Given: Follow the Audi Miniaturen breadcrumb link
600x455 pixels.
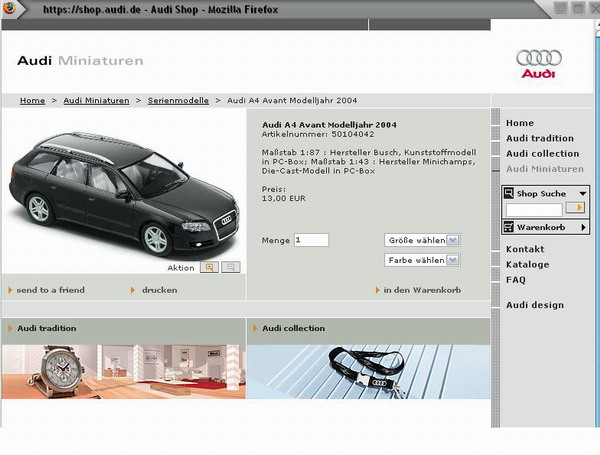Looking at the screenshot, I should click(x=96, y=100).
